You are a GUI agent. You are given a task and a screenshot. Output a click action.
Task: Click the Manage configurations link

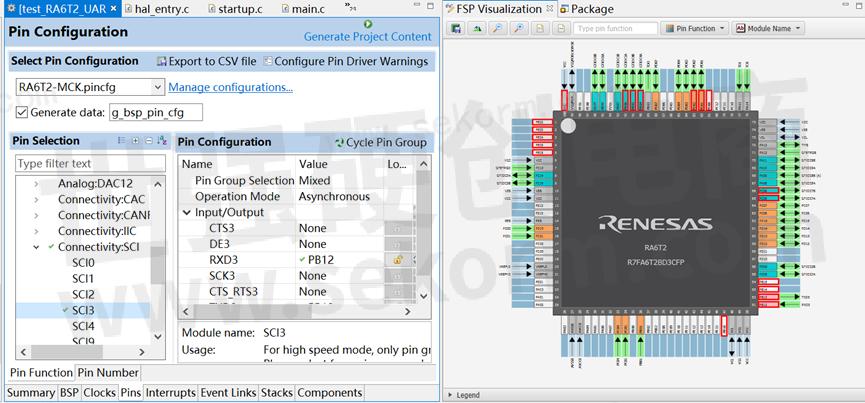coord(230,87)
